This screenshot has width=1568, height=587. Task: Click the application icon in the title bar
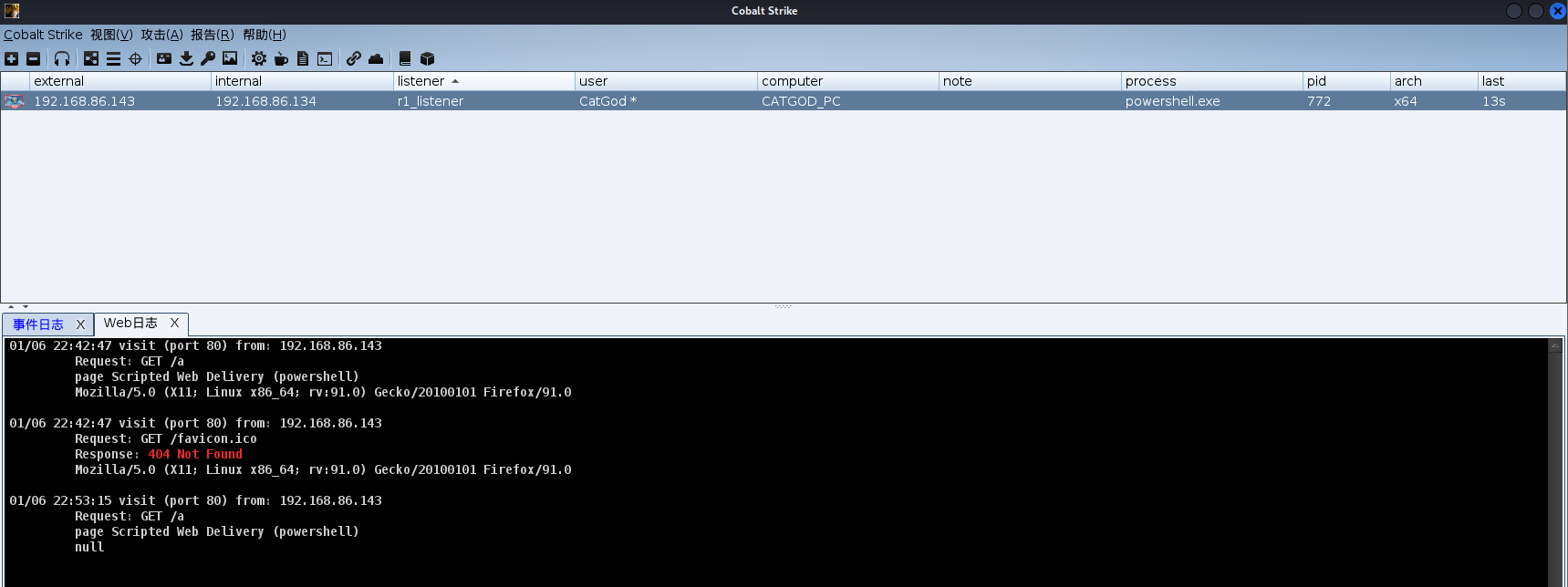coord(12,11)
